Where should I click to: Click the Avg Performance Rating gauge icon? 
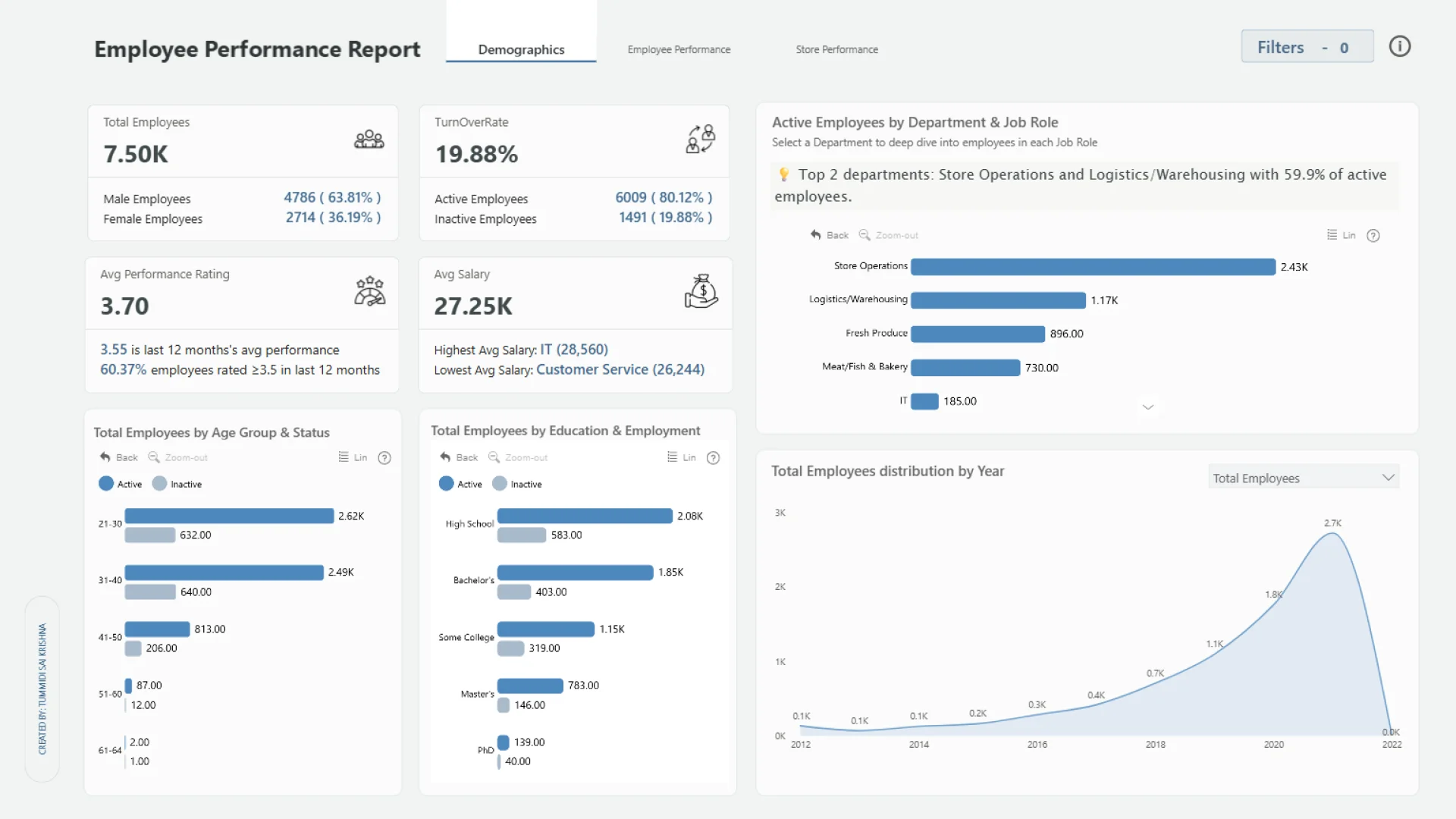pos(369,291)
